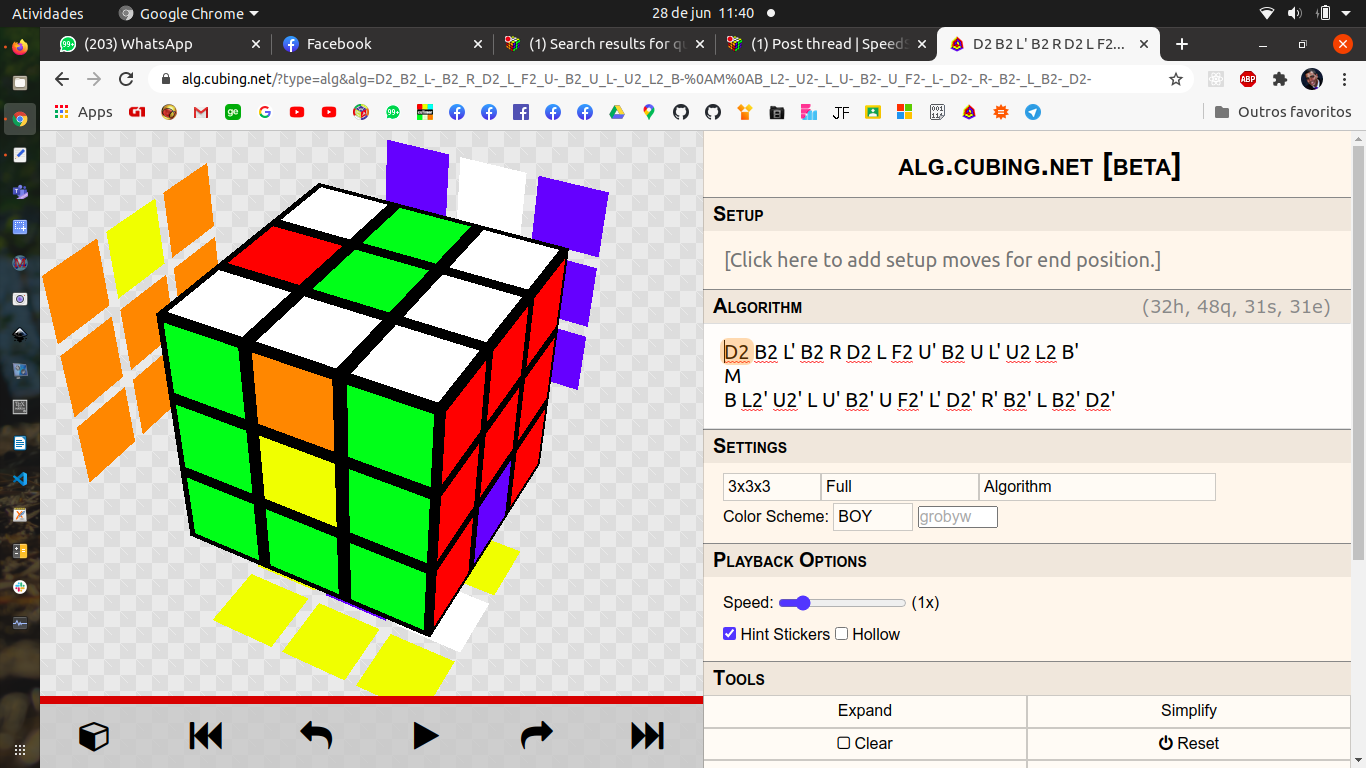
Task: Open Visual Studio Code from the dock
Action: (20, 479)
